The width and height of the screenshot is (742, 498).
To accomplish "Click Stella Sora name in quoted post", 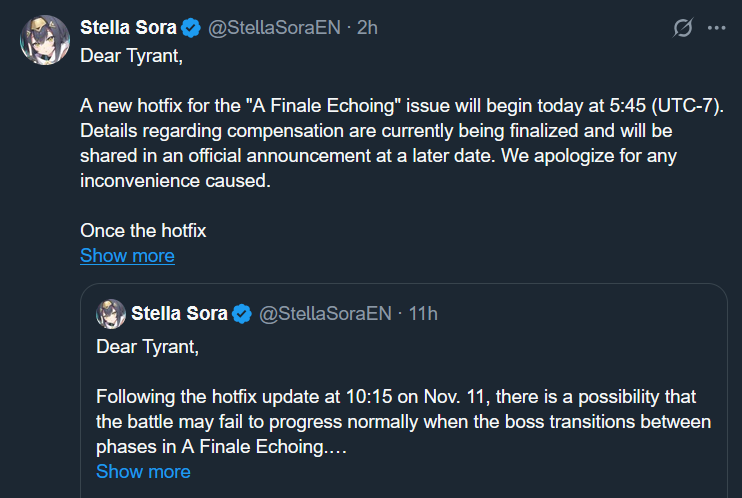I will coord(180,314).
